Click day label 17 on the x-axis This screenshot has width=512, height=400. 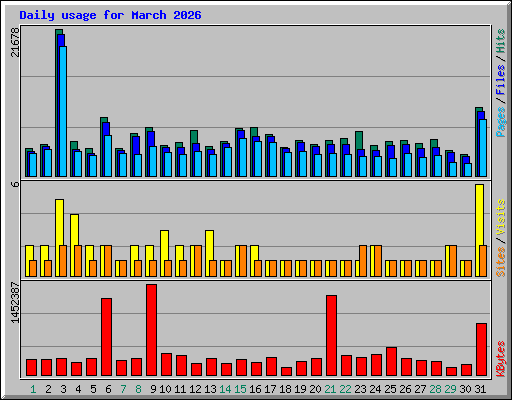(x=270, y=389)
